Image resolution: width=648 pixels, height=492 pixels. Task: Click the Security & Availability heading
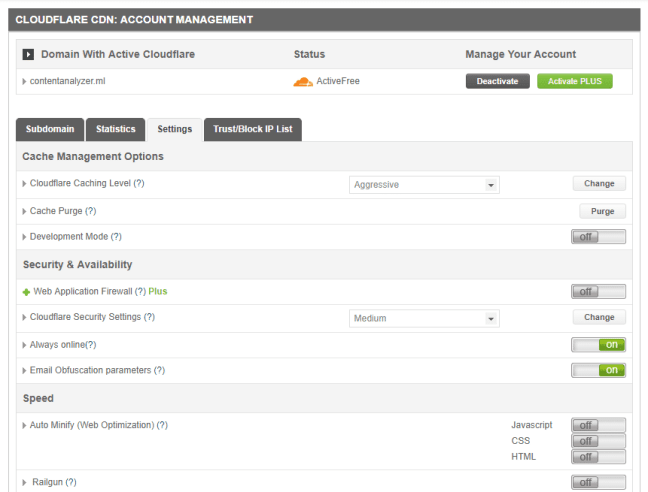coord(78,264)
